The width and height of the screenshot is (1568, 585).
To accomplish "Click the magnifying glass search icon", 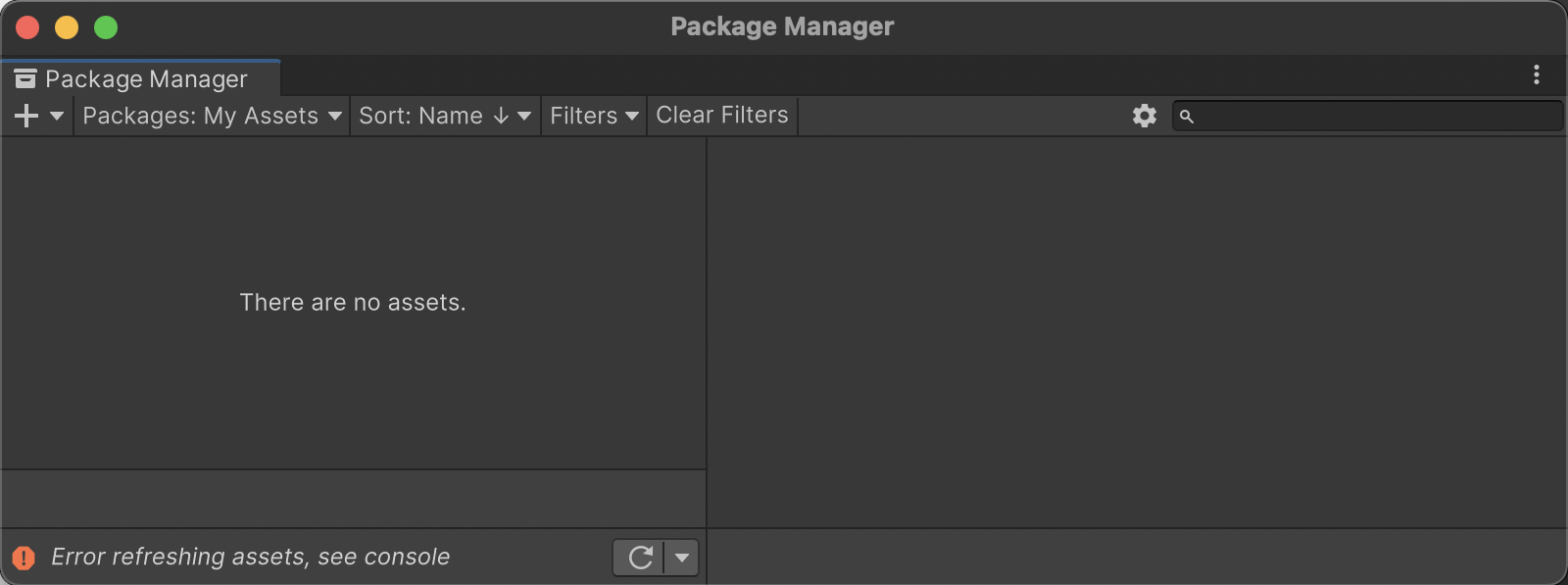I will coord(1187,117).
